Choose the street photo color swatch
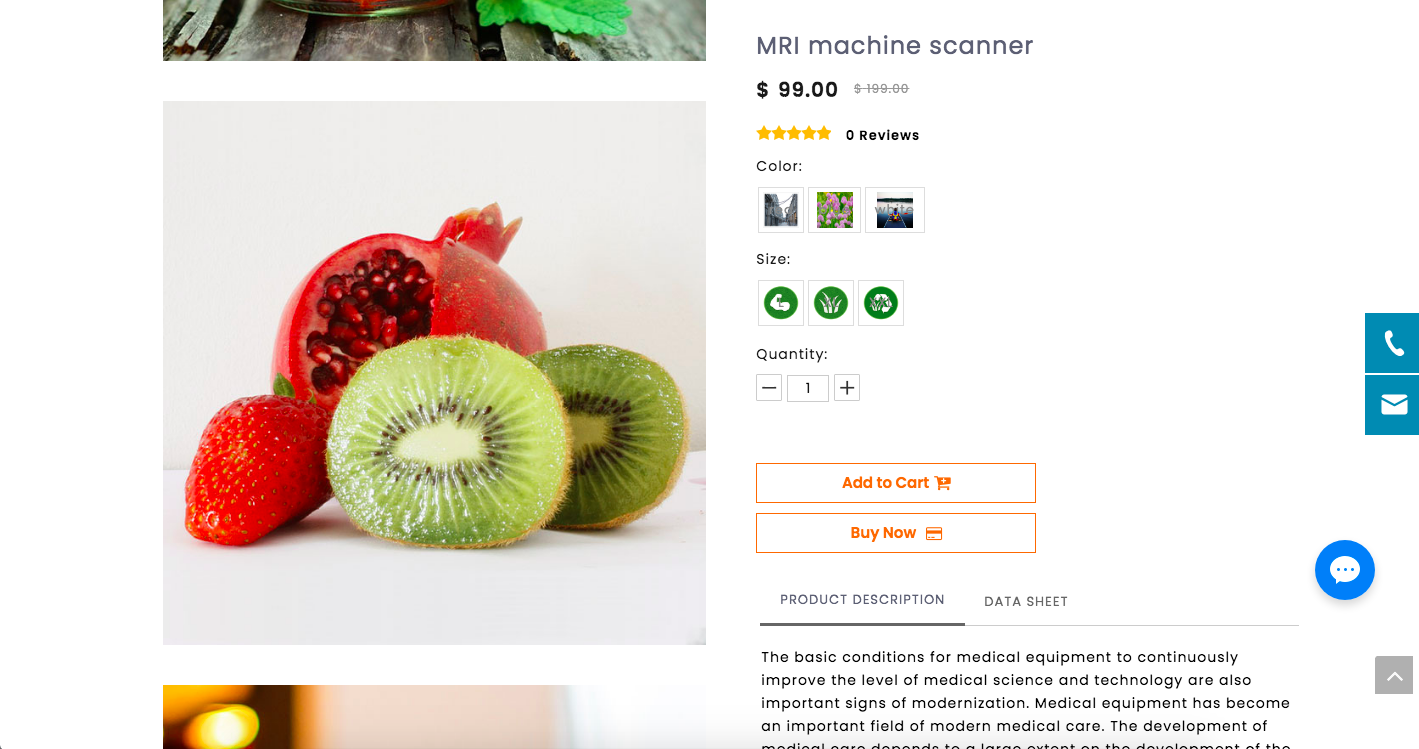The image size is (1419, 749). 781,210
